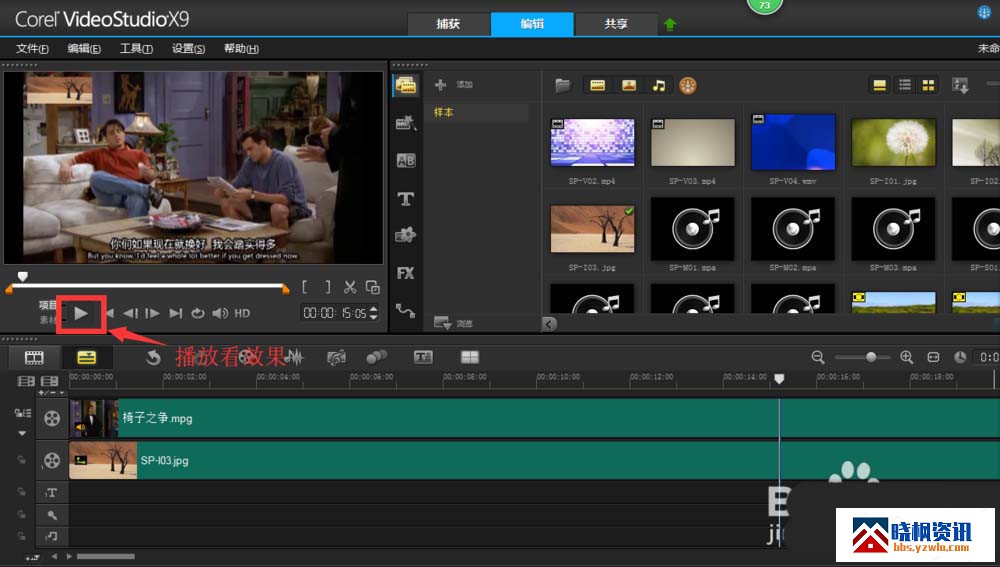Screen dimensions: 1000x567
Task: Switch to Timeline view
Action: tap(87, 357)
